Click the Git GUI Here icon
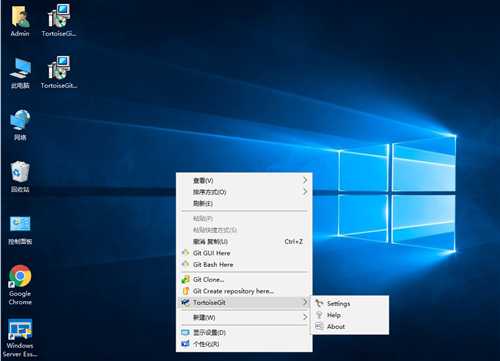This screenshot has width=500, height=361. pos(186,253)
